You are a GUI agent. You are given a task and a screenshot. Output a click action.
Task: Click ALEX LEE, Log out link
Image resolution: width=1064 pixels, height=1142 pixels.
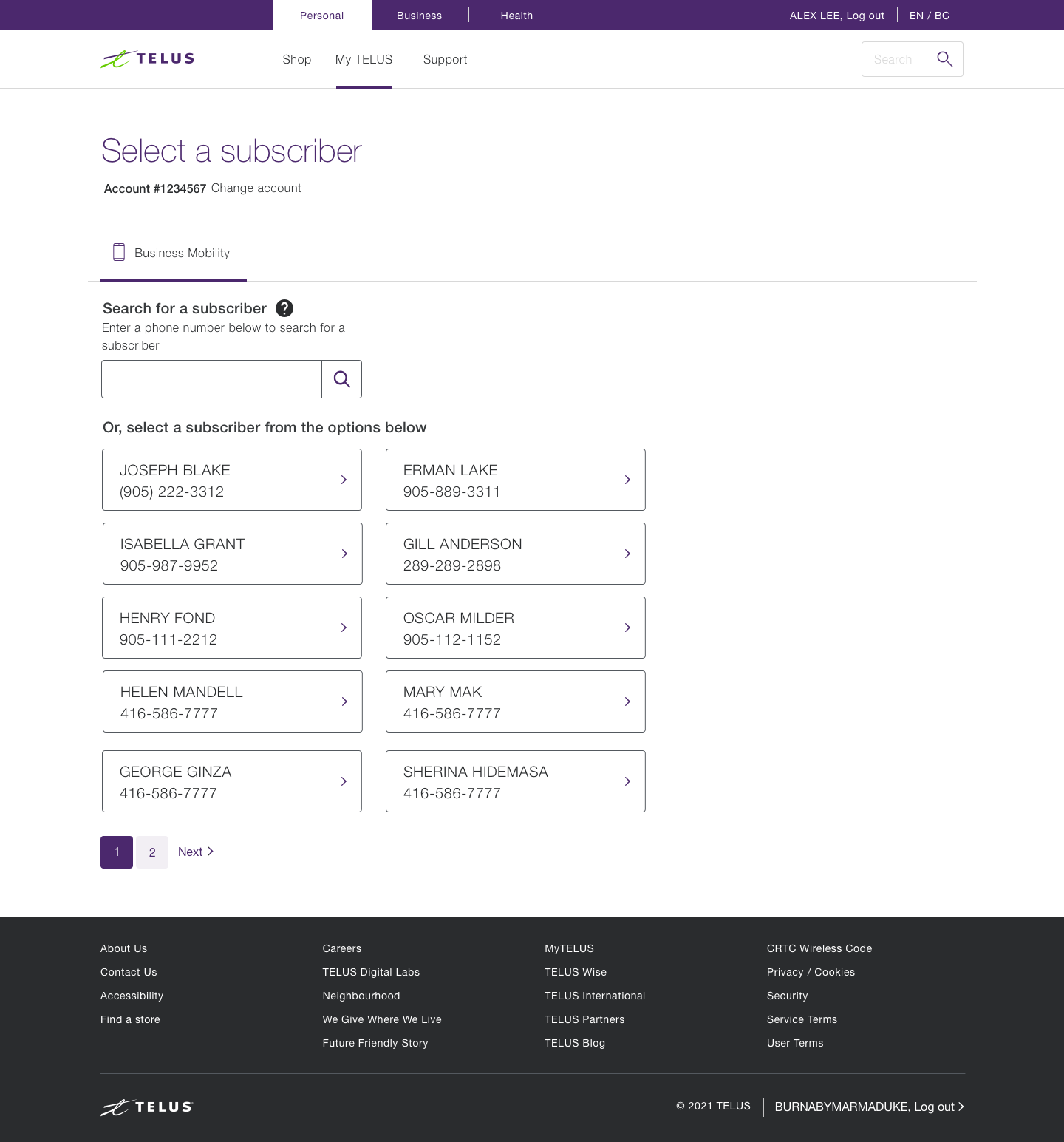(837, 16)
